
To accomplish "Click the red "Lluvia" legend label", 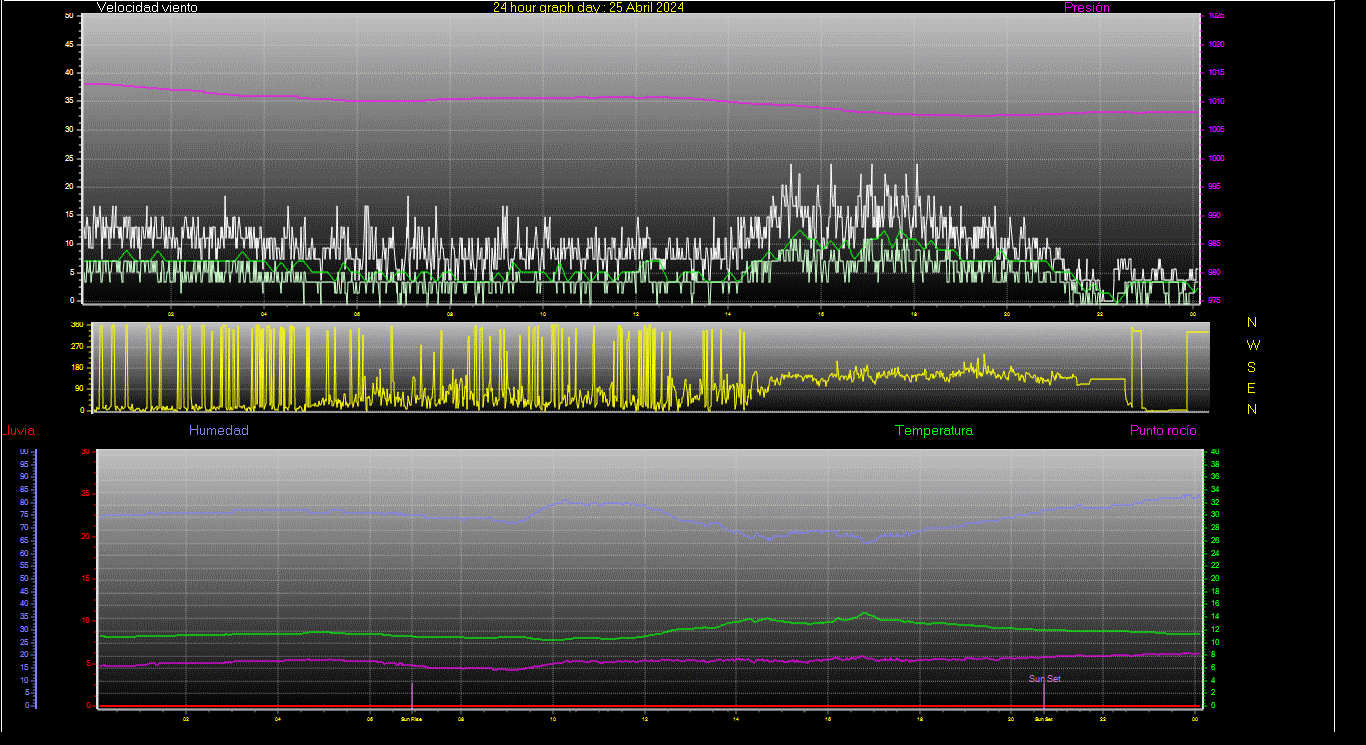I will click(x=19, y=431).
